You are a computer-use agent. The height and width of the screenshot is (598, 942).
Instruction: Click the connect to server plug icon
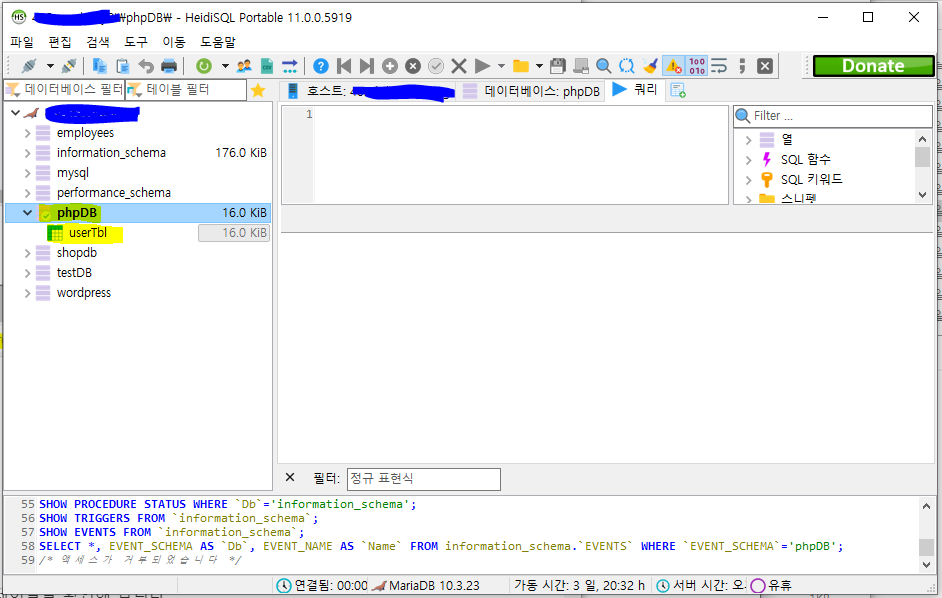(x=28, y=66)
